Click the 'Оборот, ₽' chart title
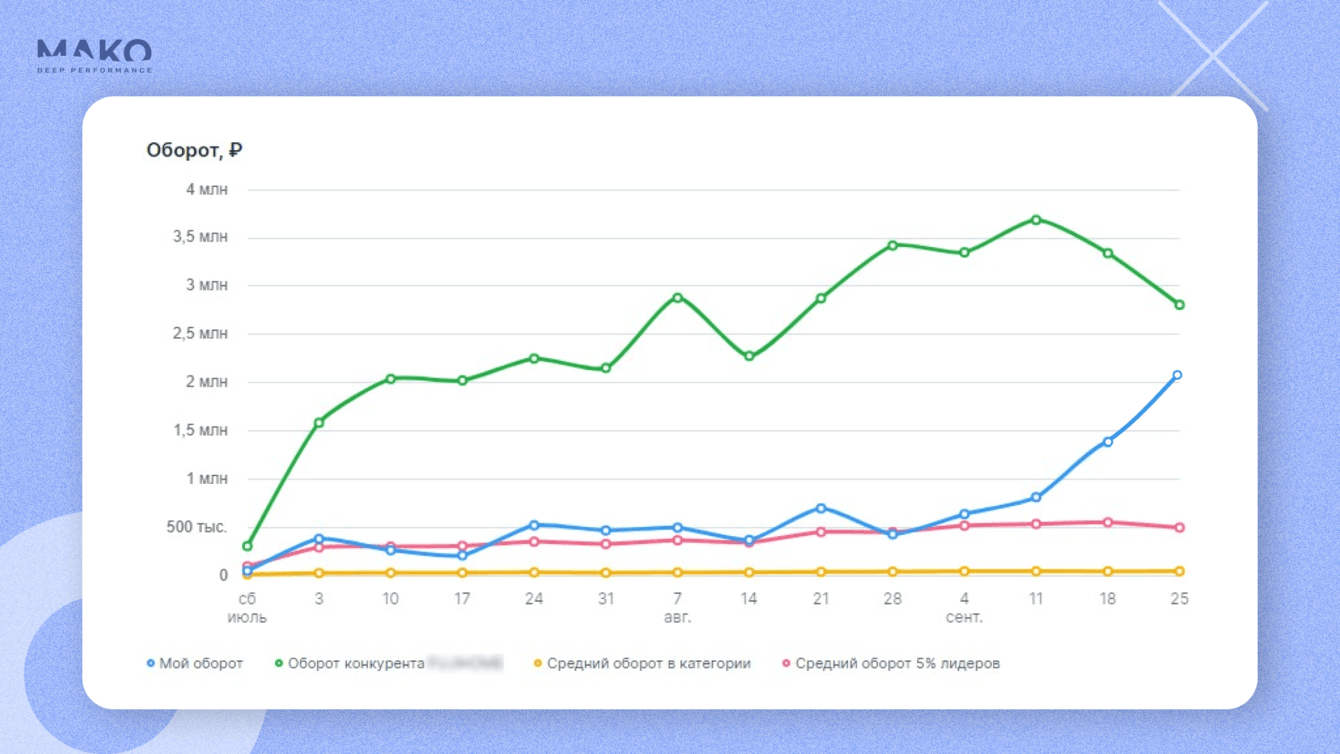This screenshot has height=754, width=1340. 194,150
